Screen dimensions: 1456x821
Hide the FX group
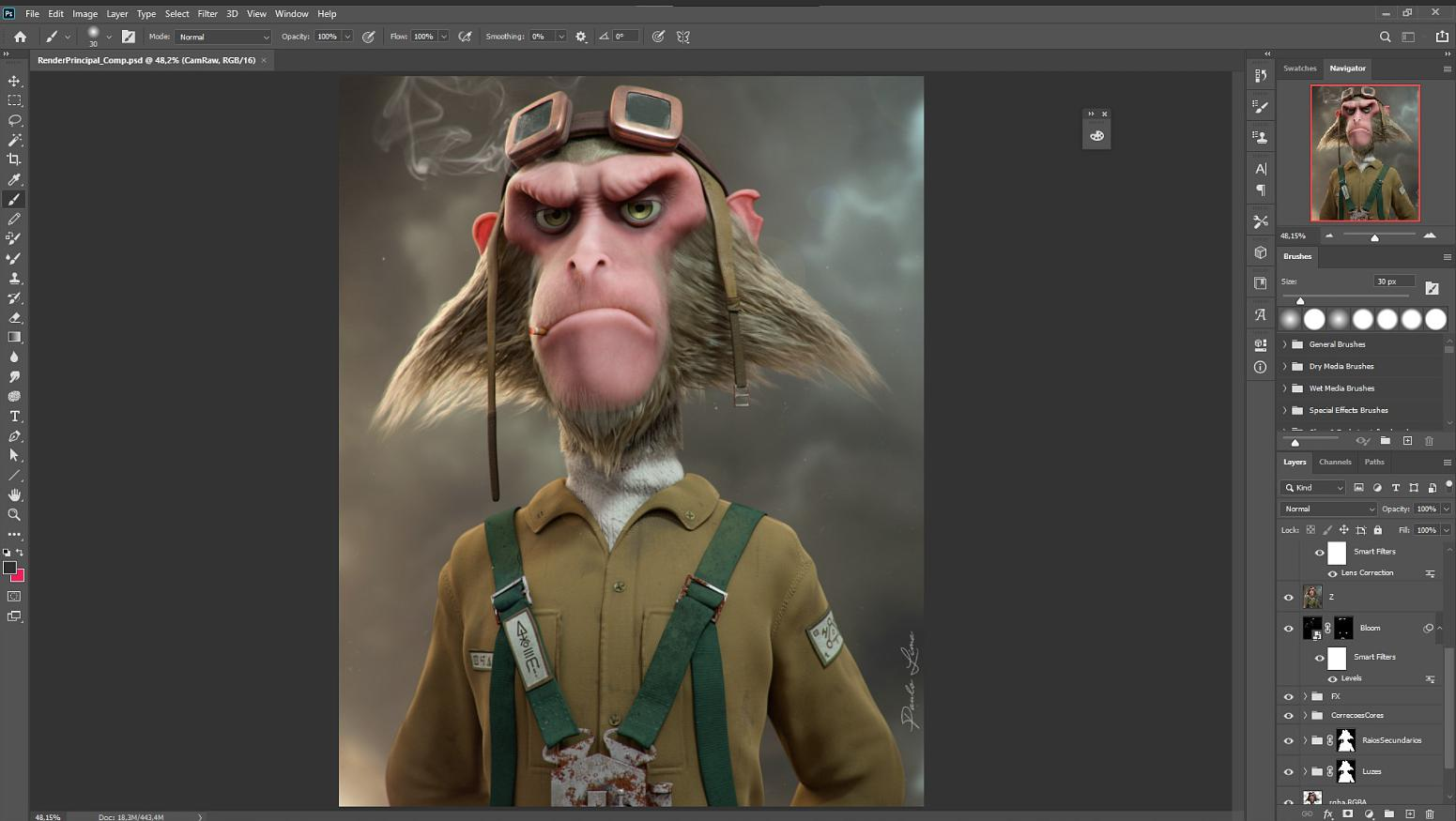click(1288, 696)
